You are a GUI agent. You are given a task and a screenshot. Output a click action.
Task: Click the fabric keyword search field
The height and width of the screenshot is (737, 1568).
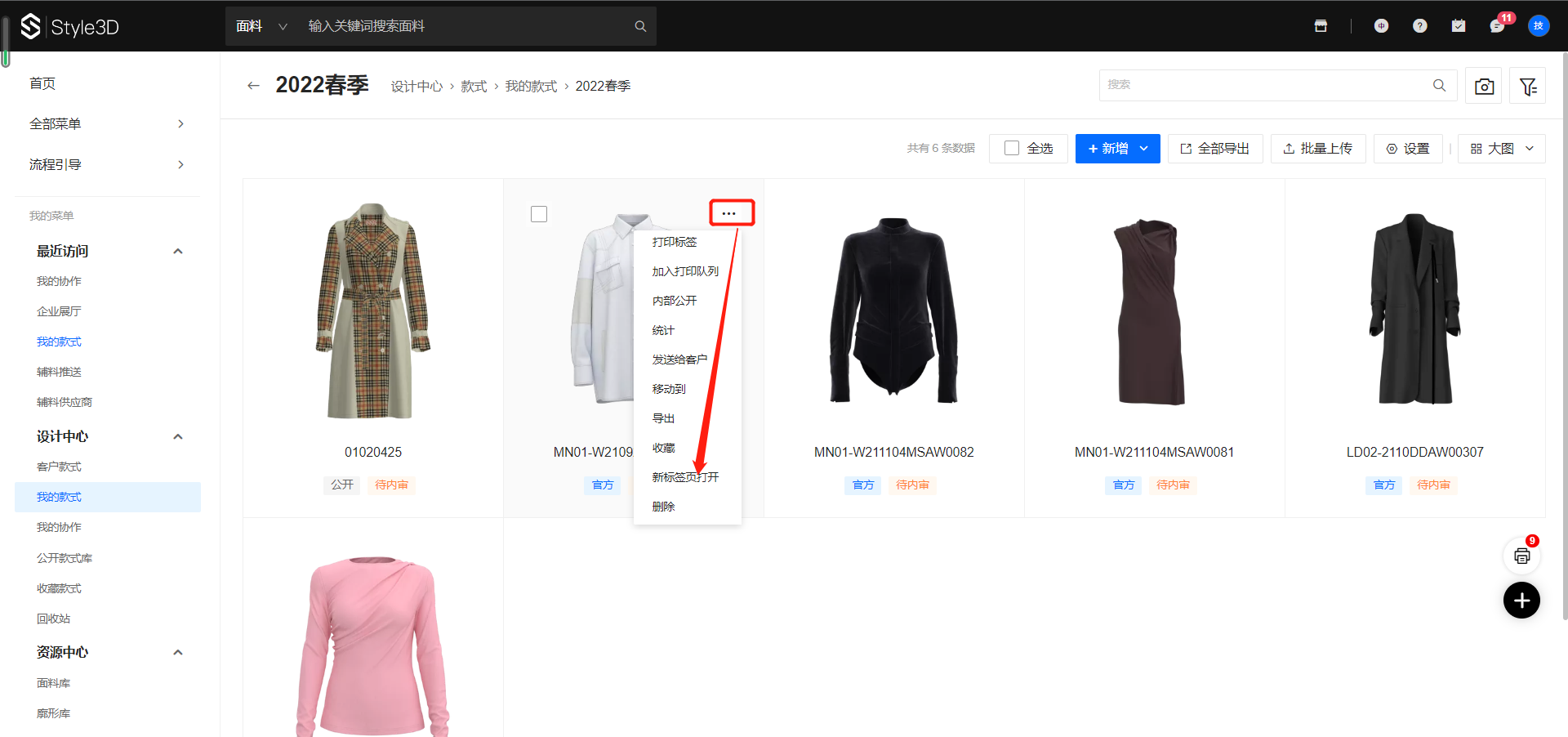(465, 26)
